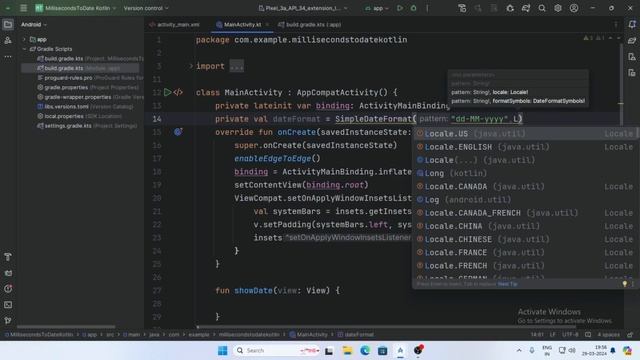
Task: Click run gutter icon beside class MainActivity
Action: (x=167, y=92)
